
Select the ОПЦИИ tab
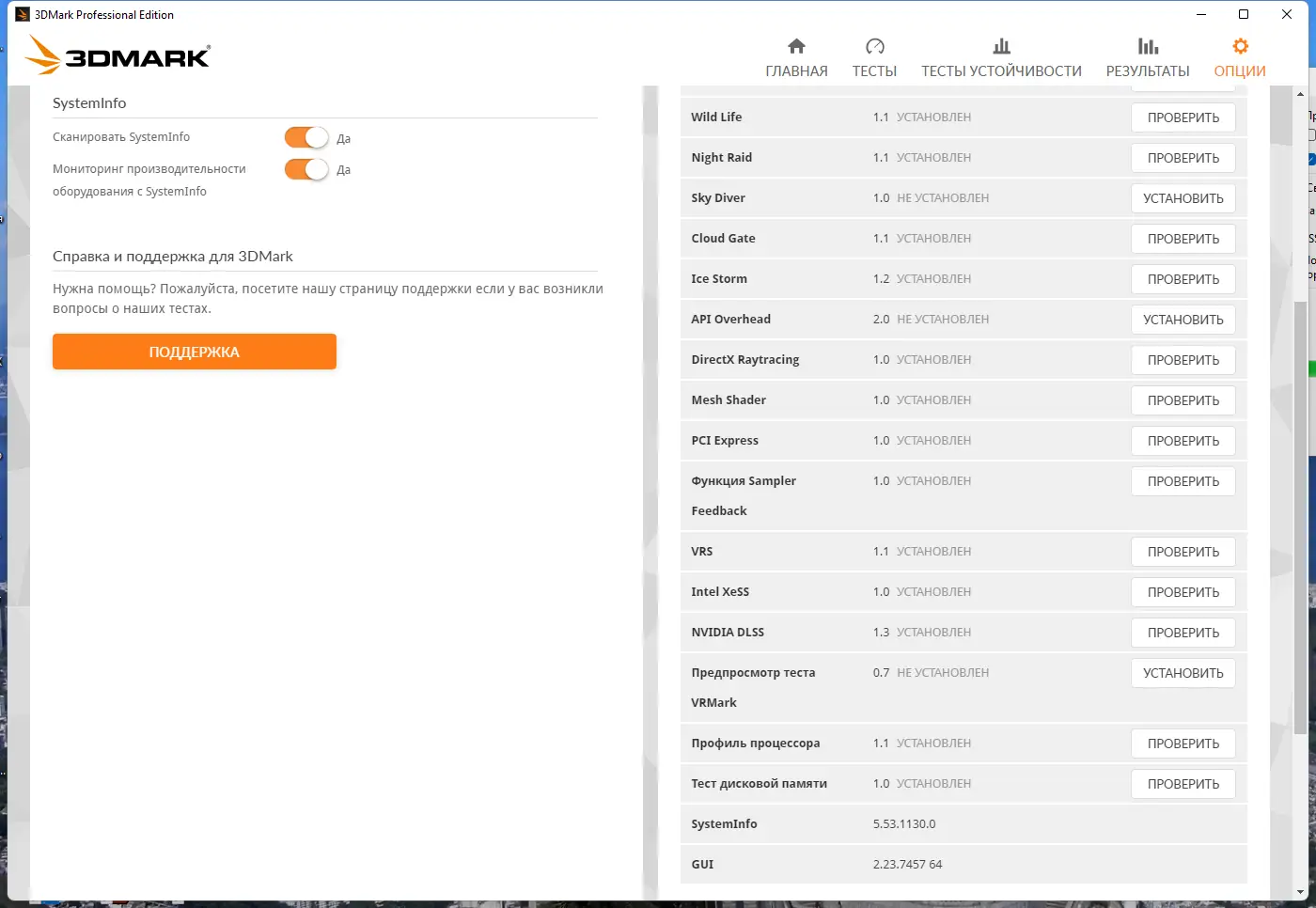pyautogui.click(x=1240, y=58)
